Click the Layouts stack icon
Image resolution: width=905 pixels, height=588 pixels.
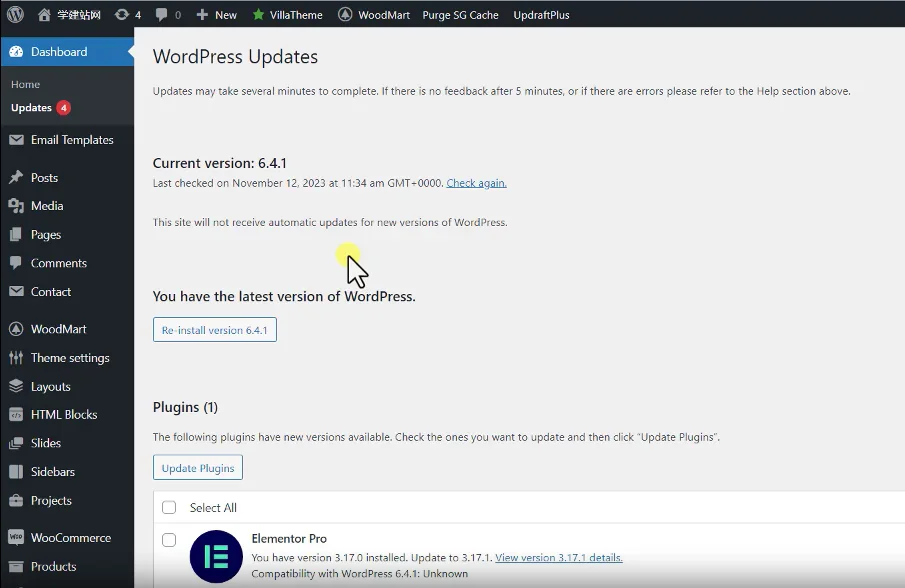16,386
